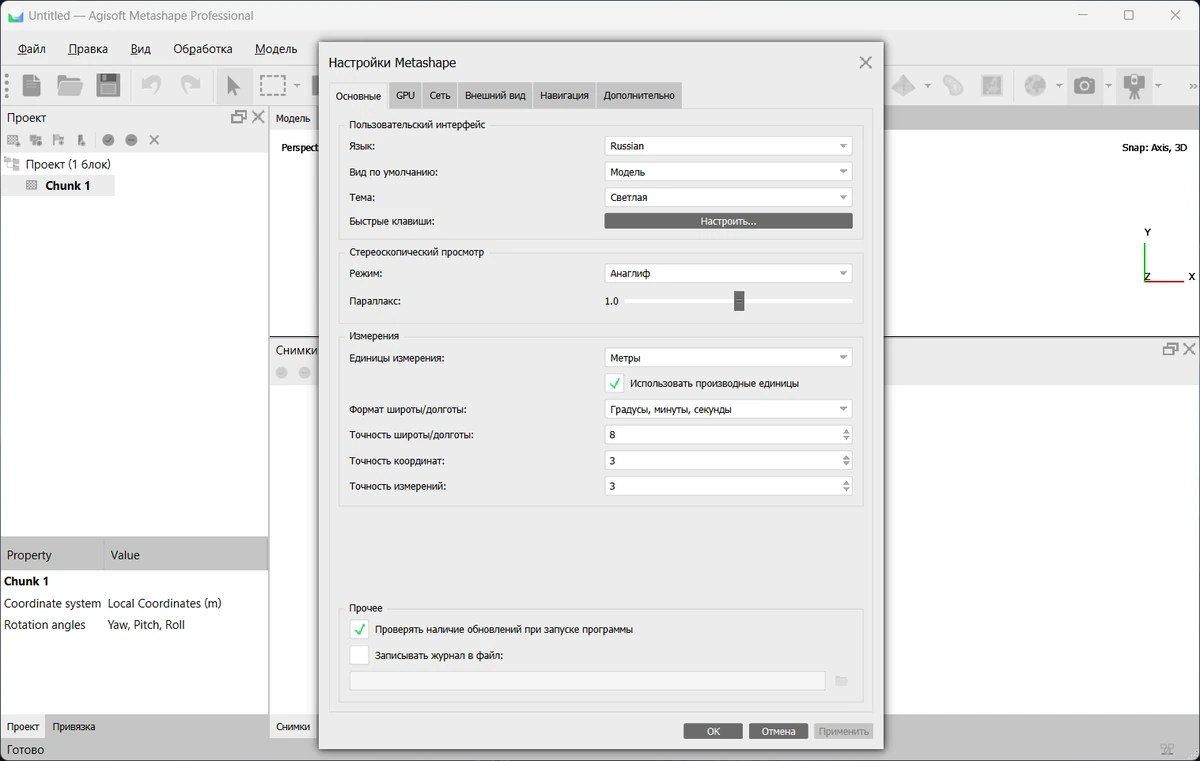Adjust the parallax slider handle
This screenshot has height=761, width=1200.
(739, 301)
